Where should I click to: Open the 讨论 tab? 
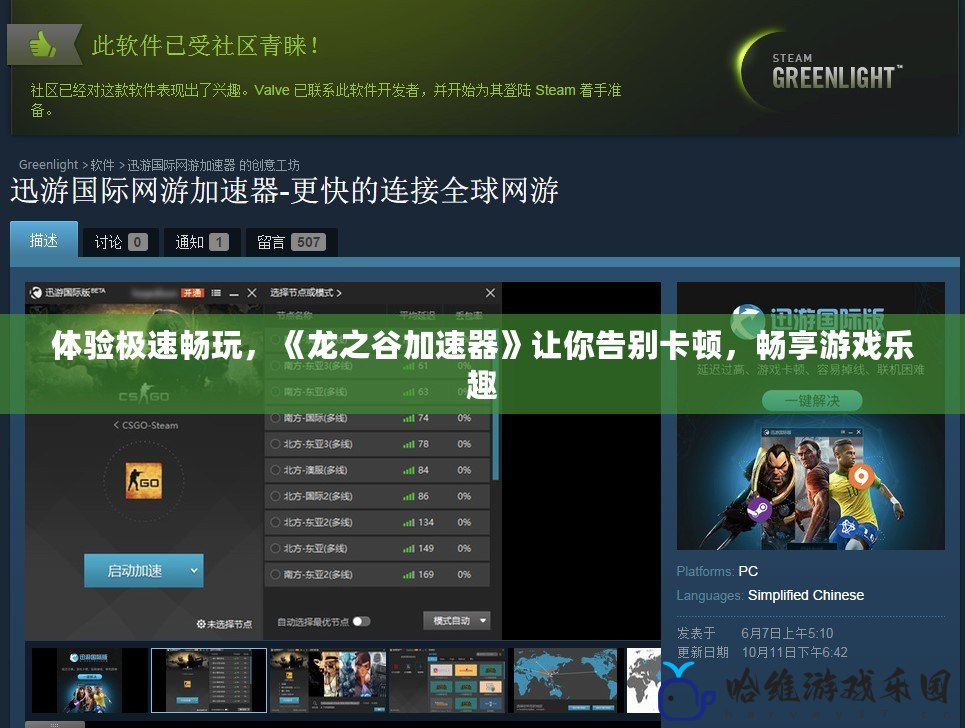click(x=120, y=242)
